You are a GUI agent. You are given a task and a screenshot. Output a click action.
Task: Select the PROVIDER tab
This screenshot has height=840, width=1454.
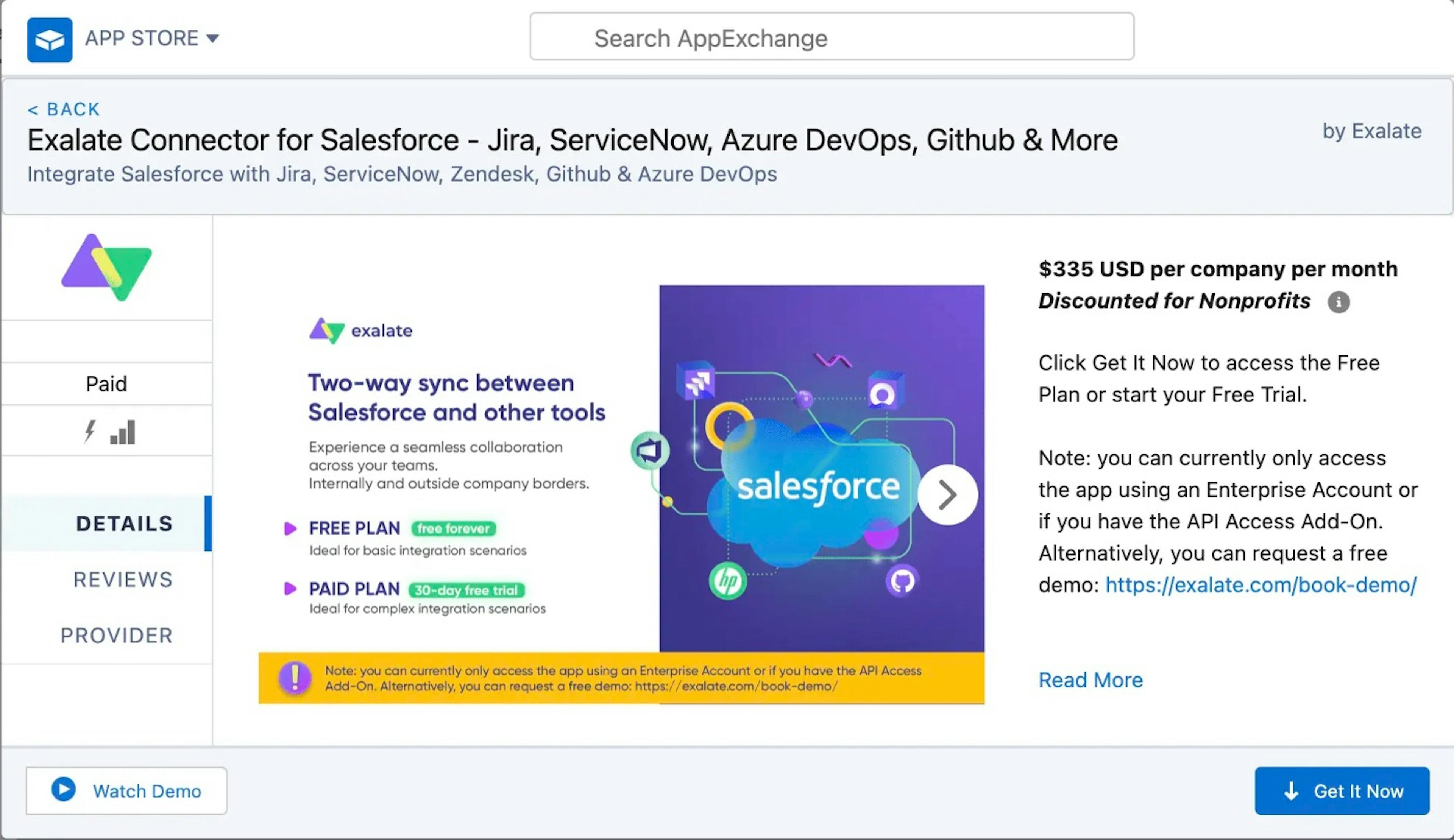[x=116, y=634]
